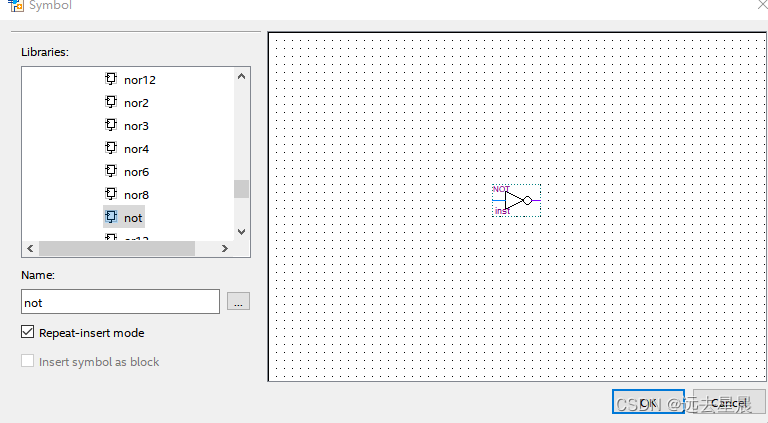Click the nor6 symbol icon
Screen dimensions: 768x423
[x=111, y=171]
